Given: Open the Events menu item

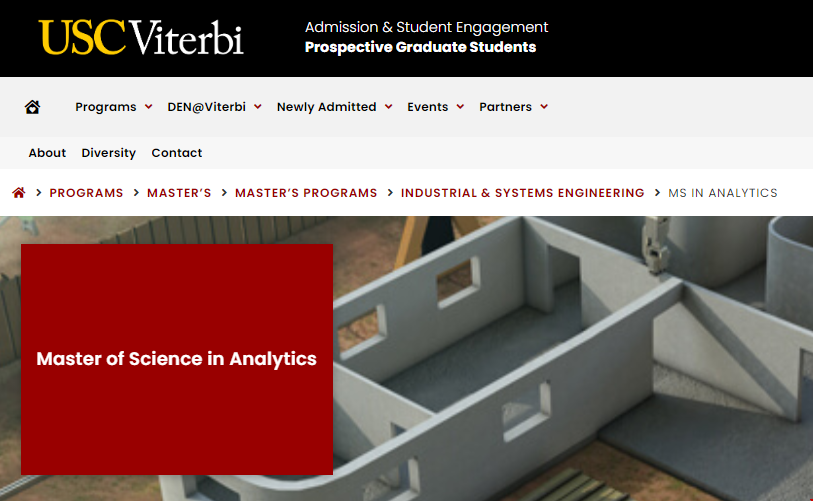Looking at the screenshot, I should (x=427, y=107).
